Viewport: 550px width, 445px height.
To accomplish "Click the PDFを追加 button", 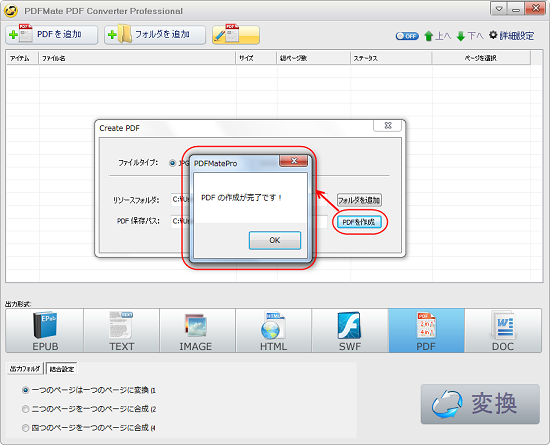I will click(52, 35).
